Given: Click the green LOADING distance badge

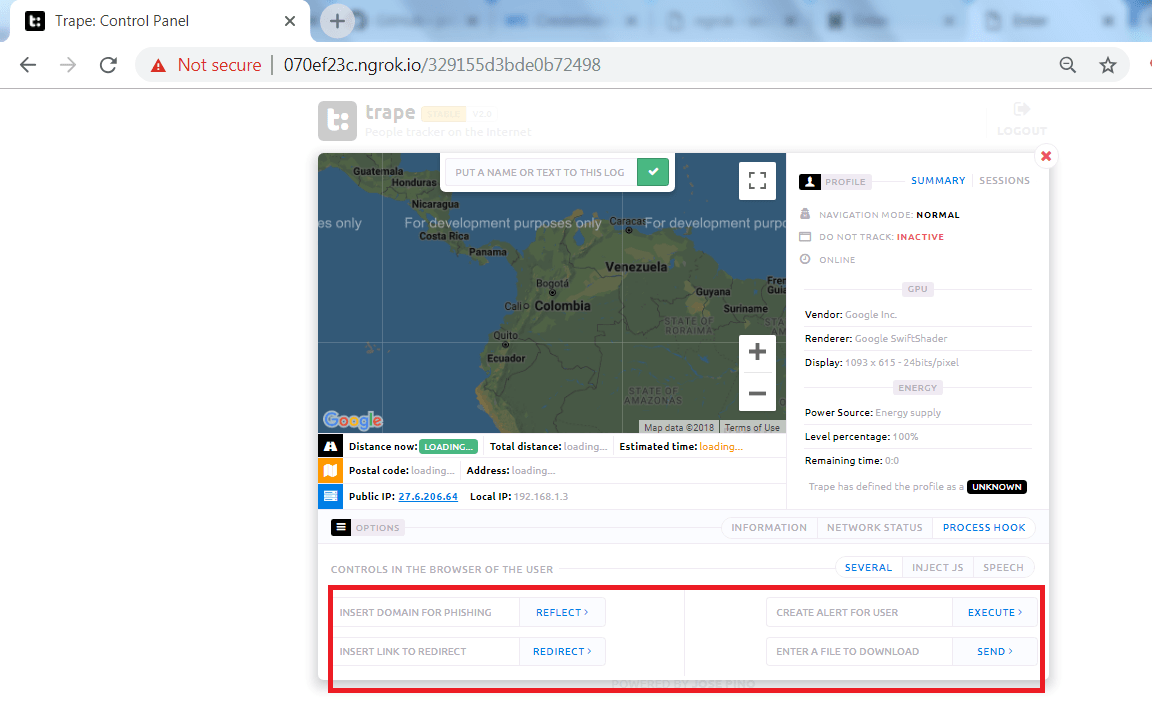Looking at the screenshot, I should pyautogui.click(x=448, y=447).
